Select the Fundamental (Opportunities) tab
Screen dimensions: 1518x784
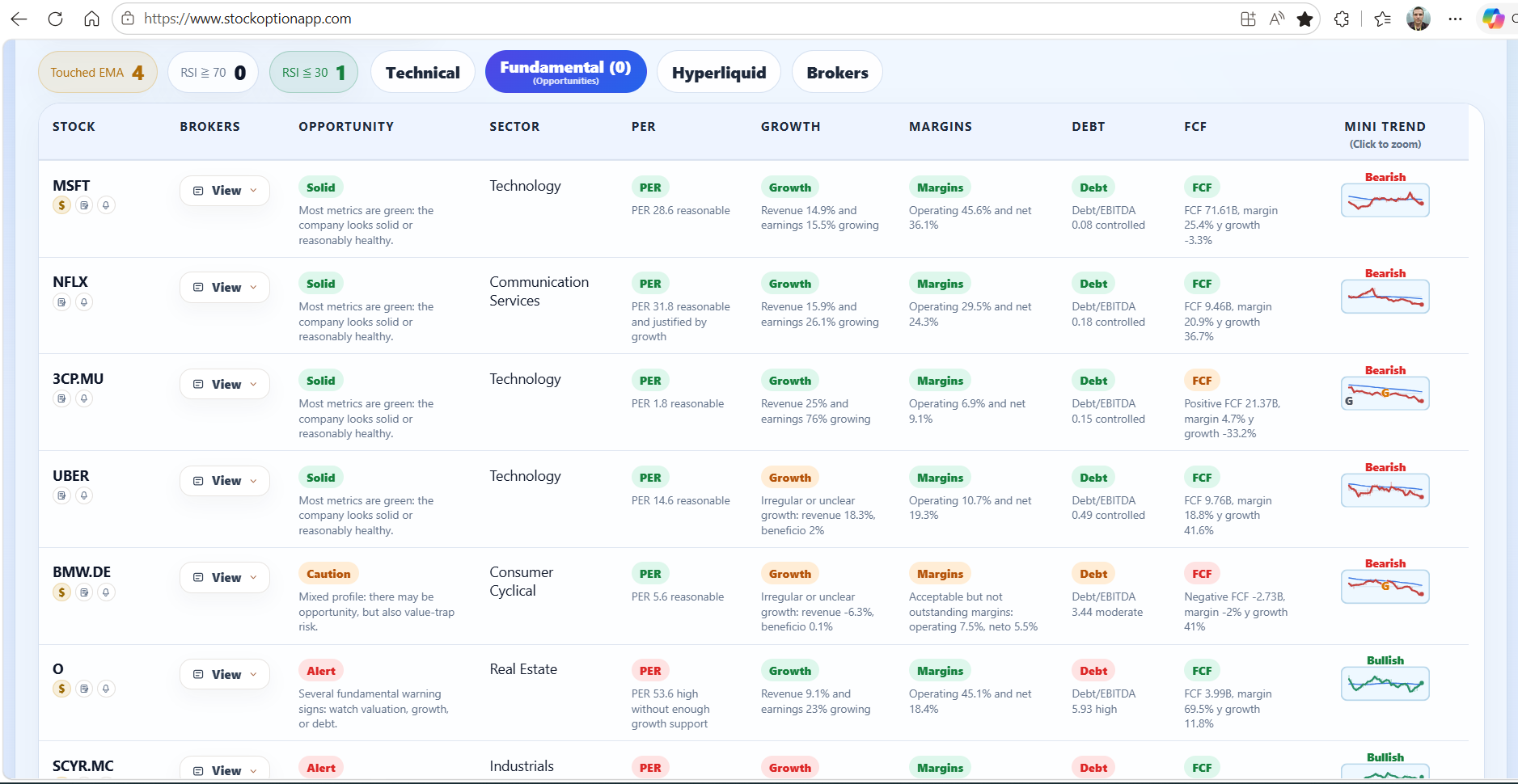pos(565,72)
